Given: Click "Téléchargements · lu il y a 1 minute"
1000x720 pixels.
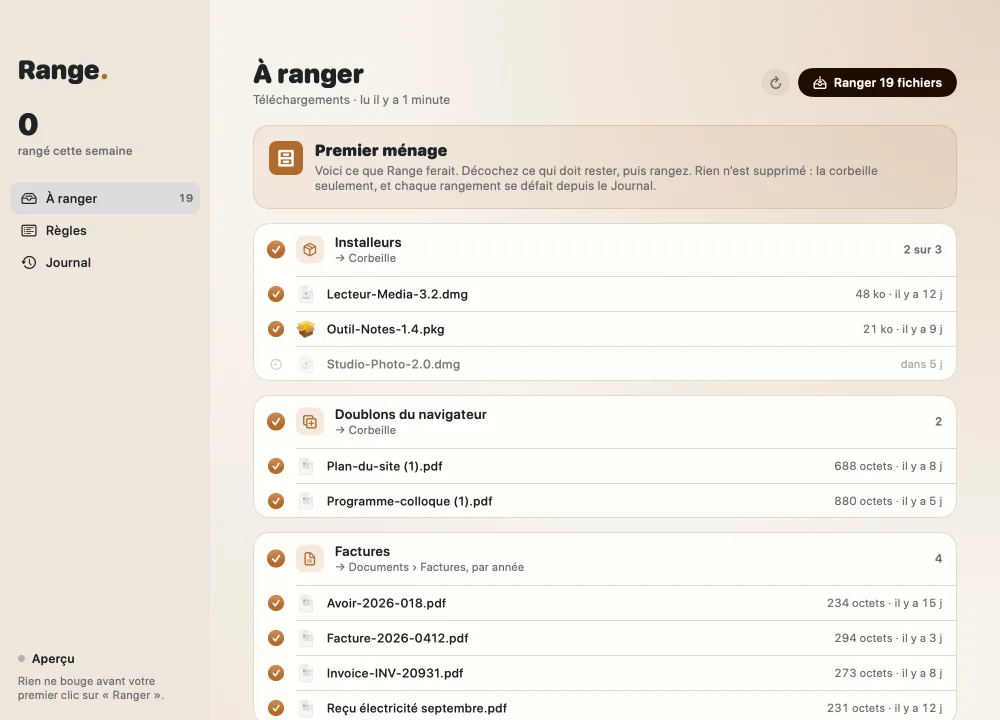Looking at the screenshot, I should 351,100.
